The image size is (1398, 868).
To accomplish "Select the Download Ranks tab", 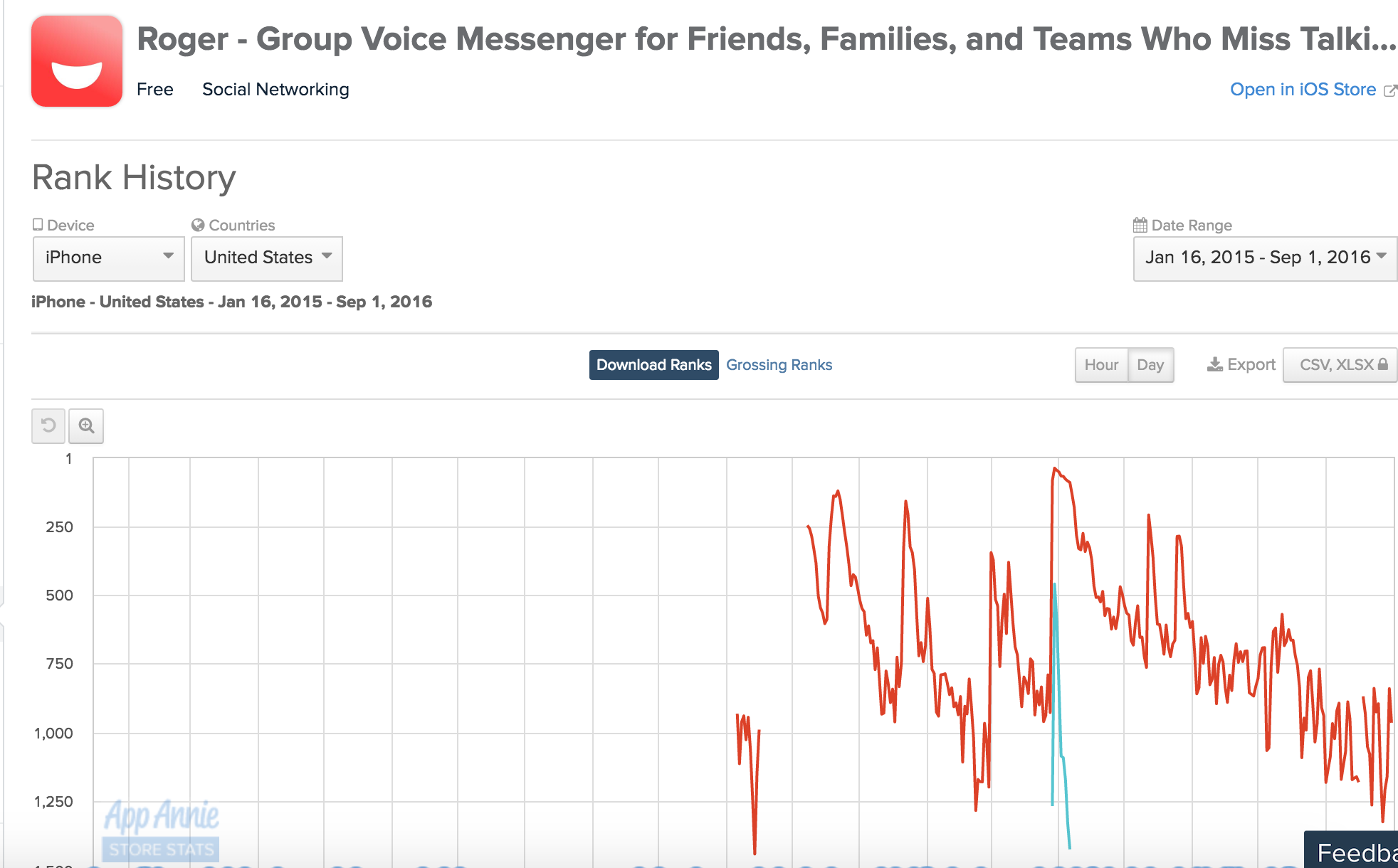I will click(x=653, y=365).
